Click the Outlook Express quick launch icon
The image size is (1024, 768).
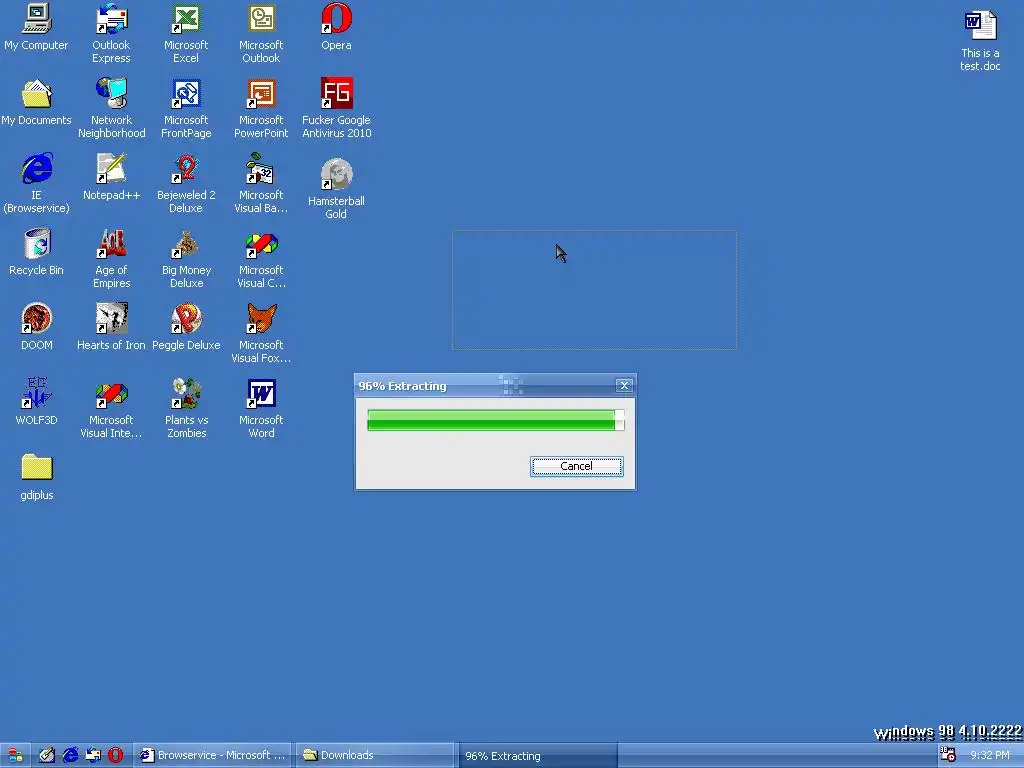tap(93, 756)
